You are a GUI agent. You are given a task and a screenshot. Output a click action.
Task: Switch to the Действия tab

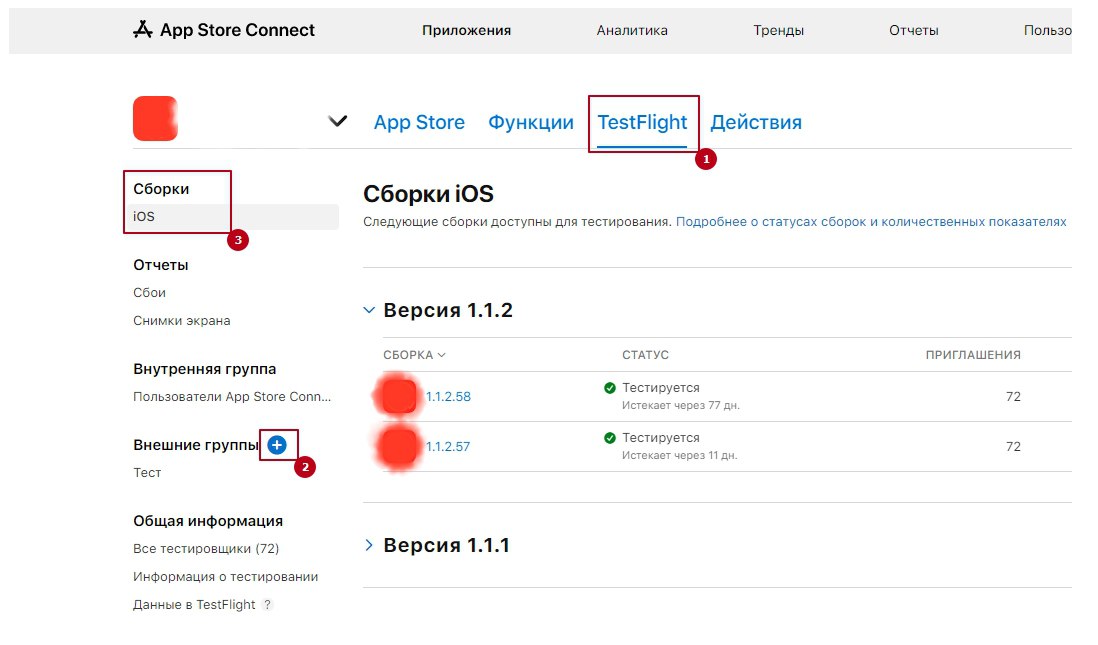(x=756, y=122)
